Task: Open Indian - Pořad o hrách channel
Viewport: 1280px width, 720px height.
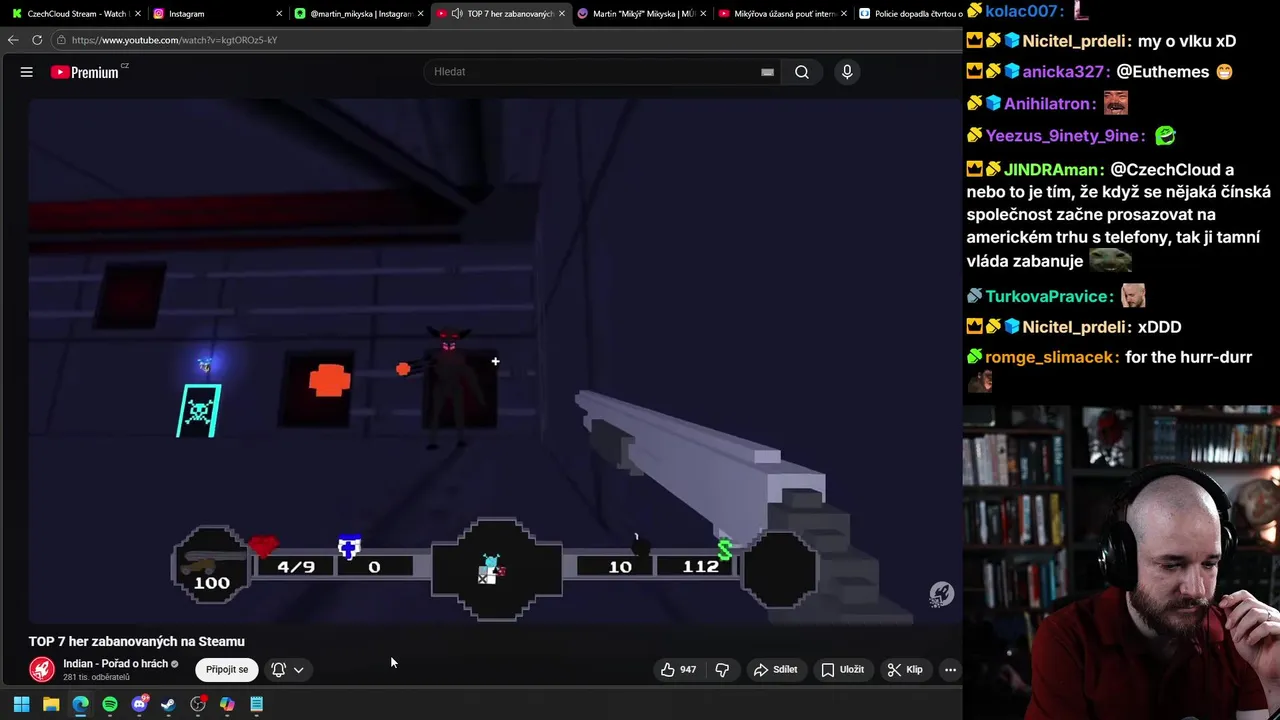Action: pos(115,664)
